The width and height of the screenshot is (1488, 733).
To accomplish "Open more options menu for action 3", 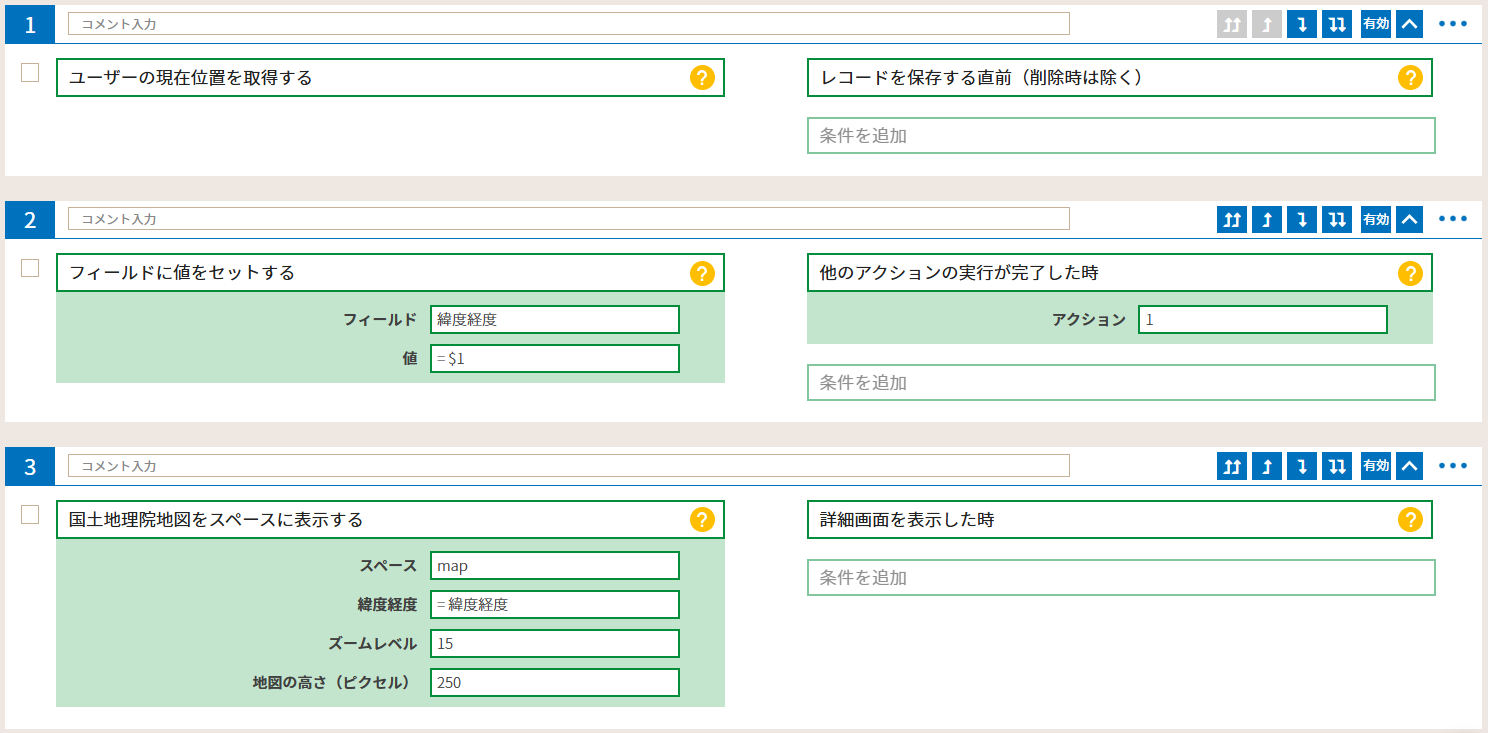I will pos(1452,466).
